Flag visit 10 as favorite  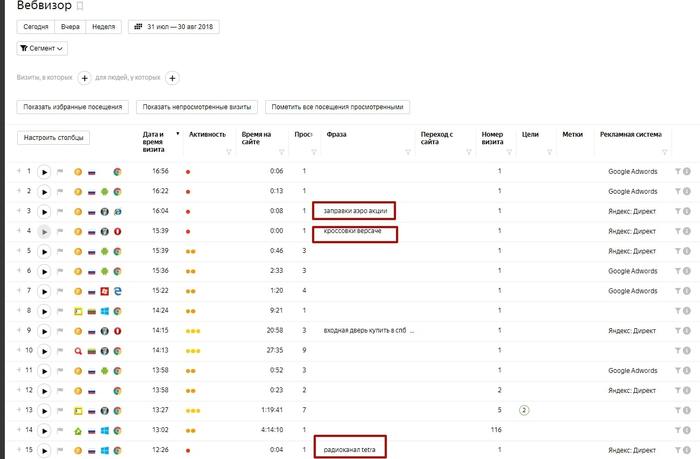click(60, 351)
